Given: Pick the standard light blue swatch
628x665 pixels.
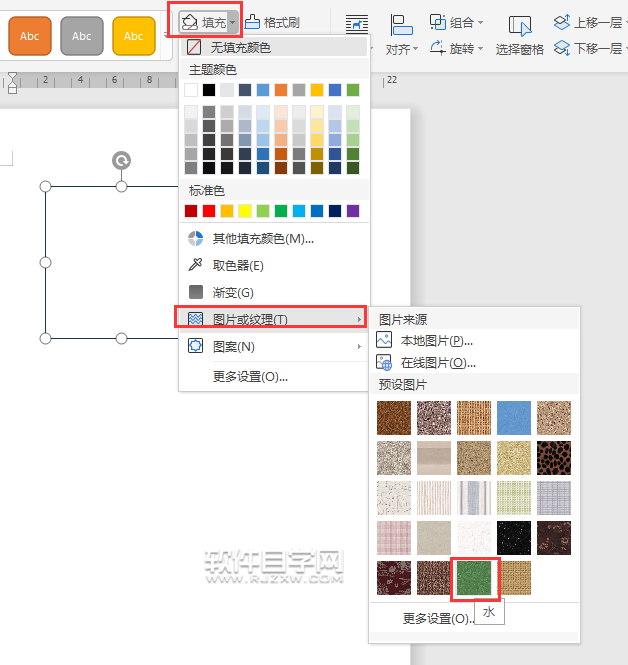Looking at the screenshot, I should (299, 211).
